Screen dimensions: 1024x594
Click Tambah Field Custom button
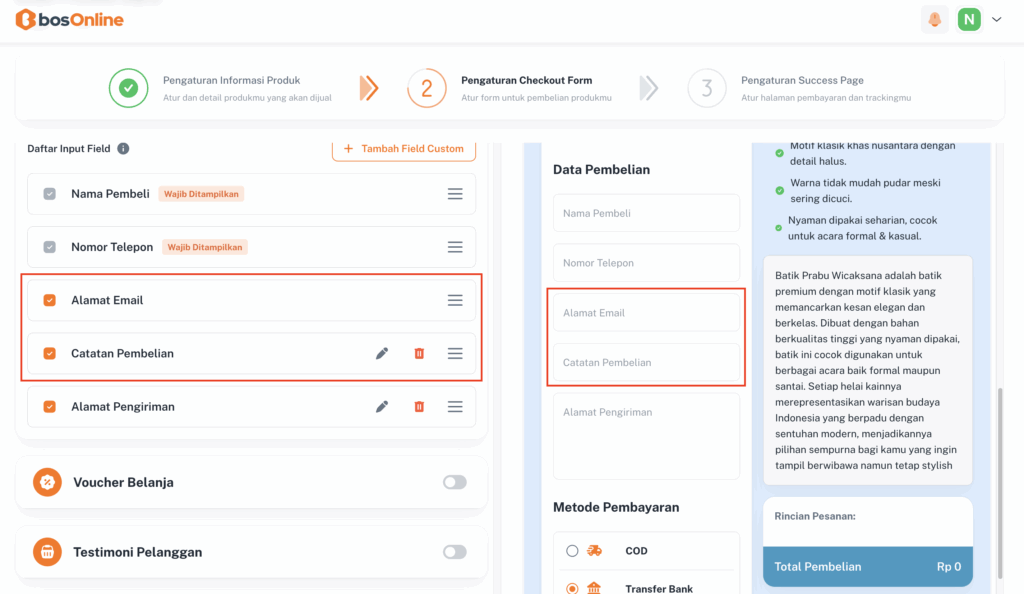click(404, 149)
